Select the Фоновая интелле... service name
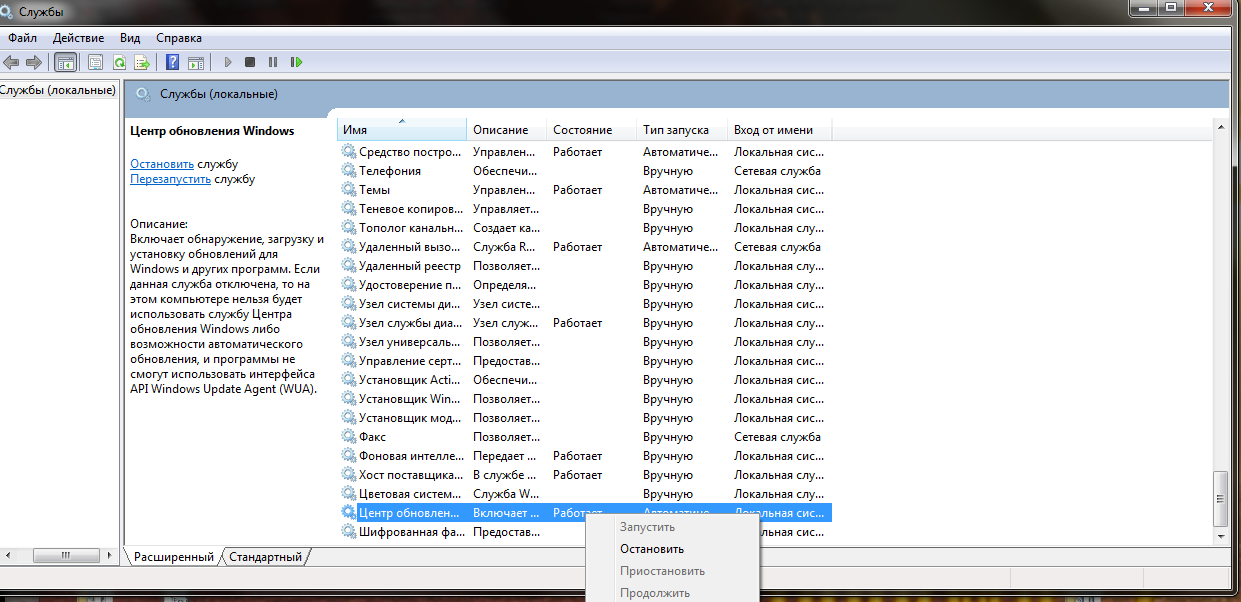This screenshot has width=1241, height=602. pos(410,456)
